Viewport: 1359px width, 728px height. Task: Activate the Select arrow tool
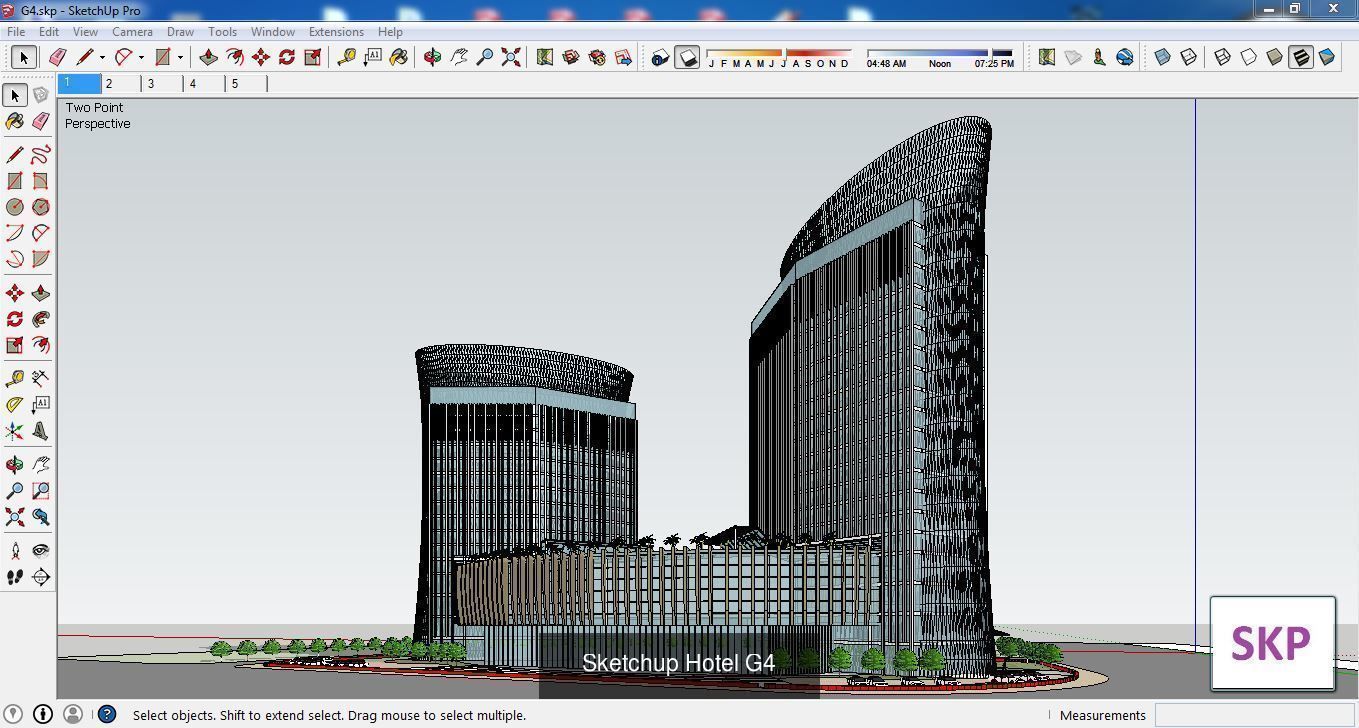[23, 57]
